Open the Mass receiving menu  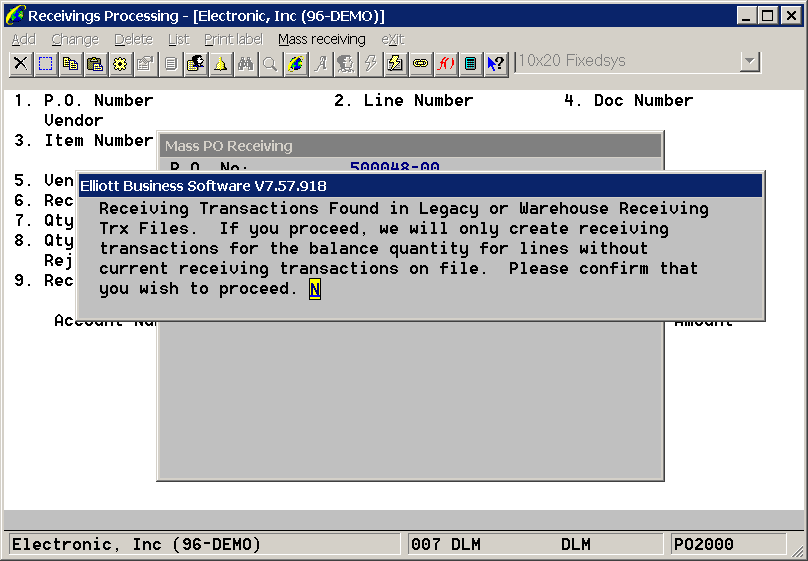(x=322, y=39)
